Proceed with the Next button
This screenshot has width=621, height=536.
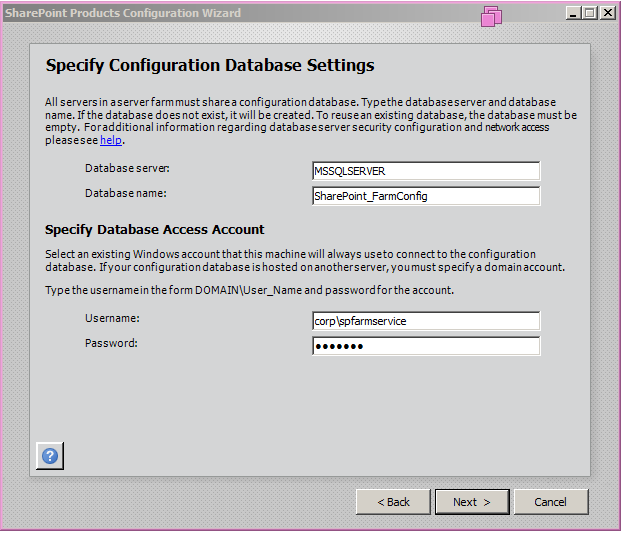[472, 502]
